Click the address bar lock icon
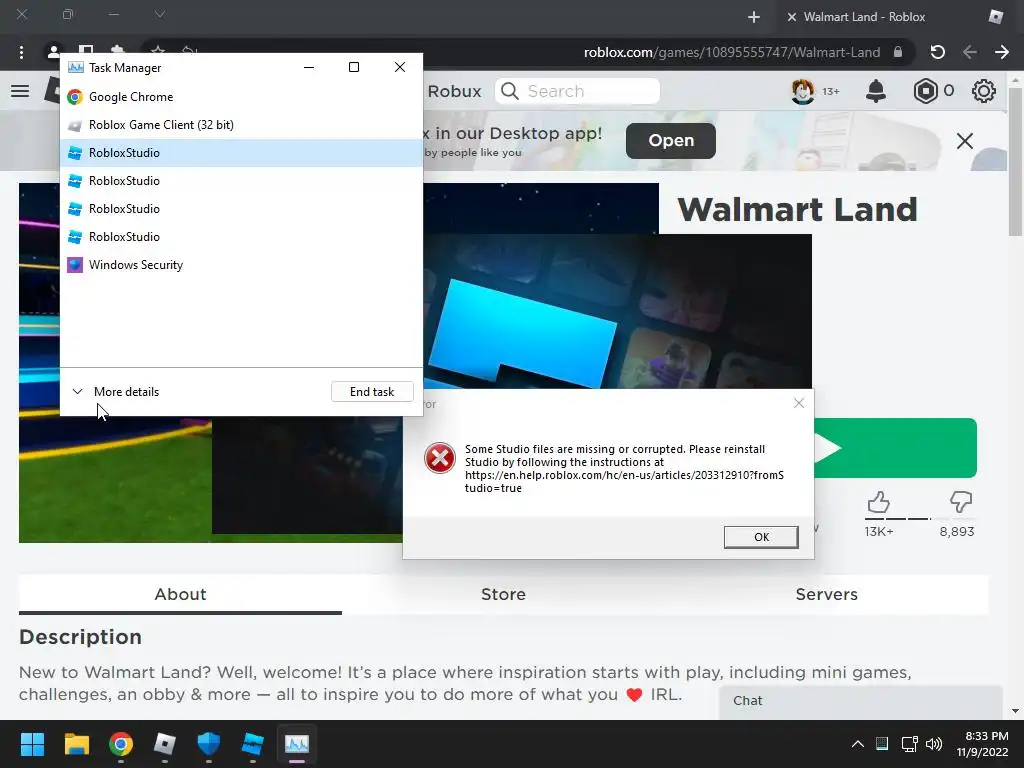 [x=898, y=52]
